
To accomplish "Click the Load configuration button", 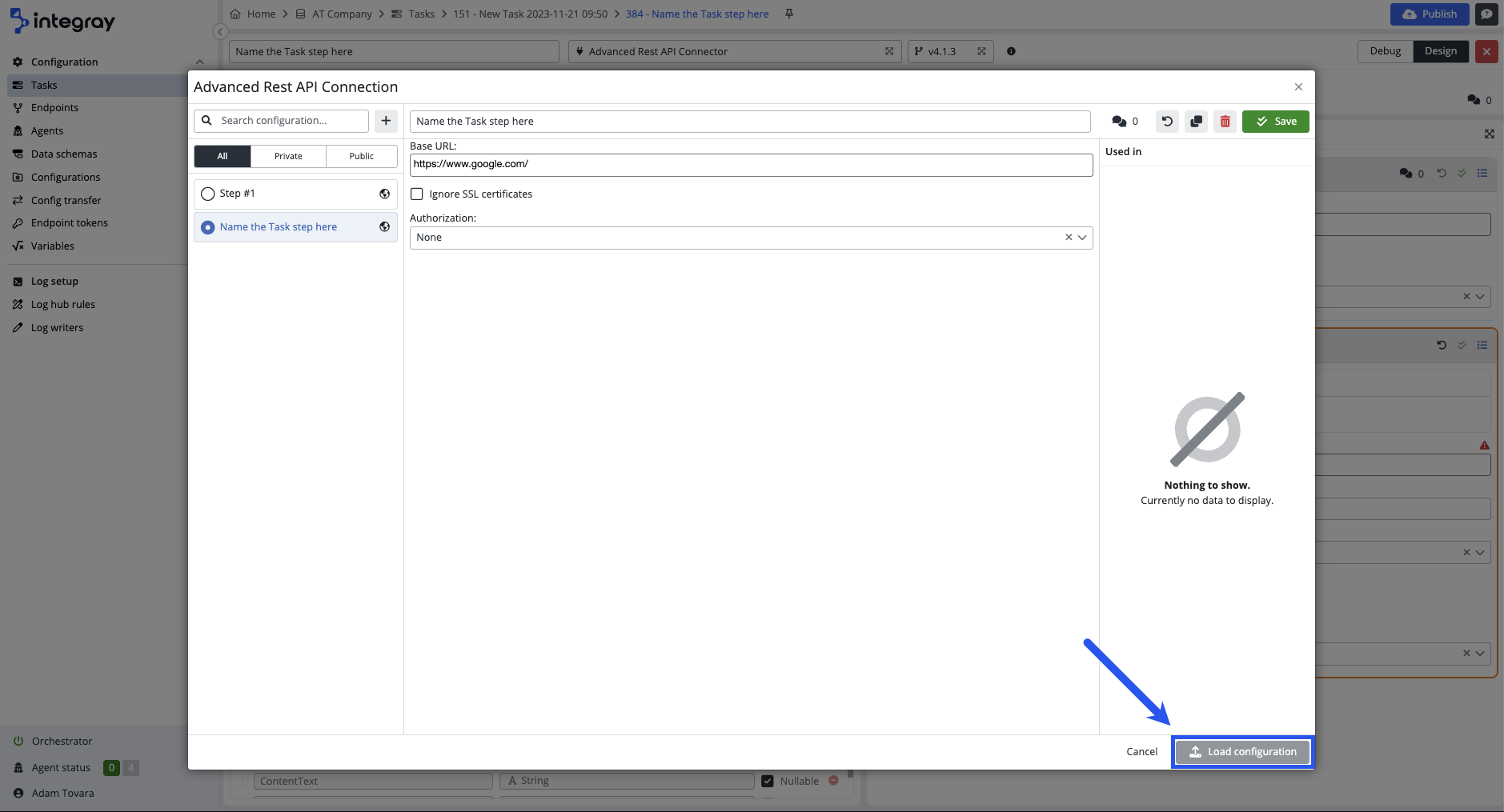I will 1242,752.
